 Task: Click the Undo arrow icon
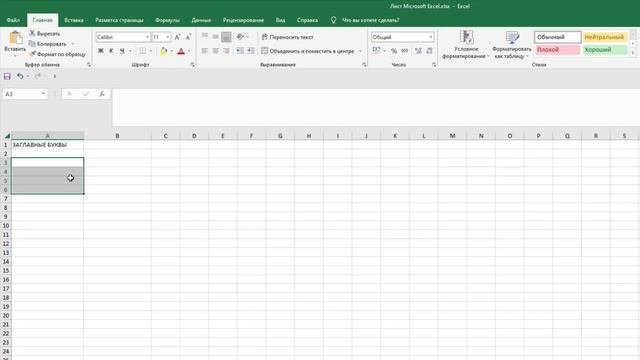click(20, 76)
